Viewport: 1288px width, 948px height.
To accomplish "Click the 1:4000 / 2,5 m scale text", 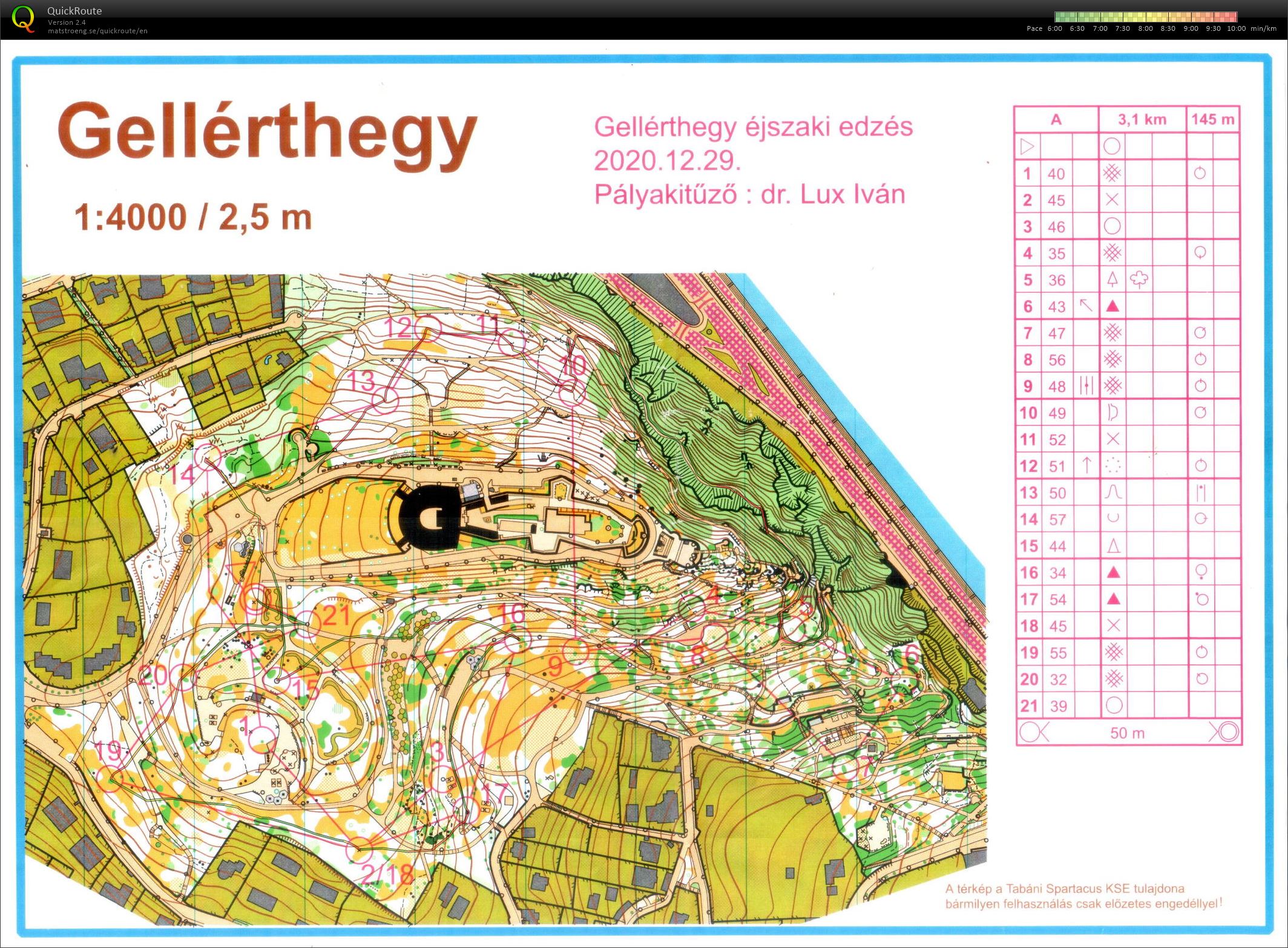I will pyautogui.click(x=192, y=218).
